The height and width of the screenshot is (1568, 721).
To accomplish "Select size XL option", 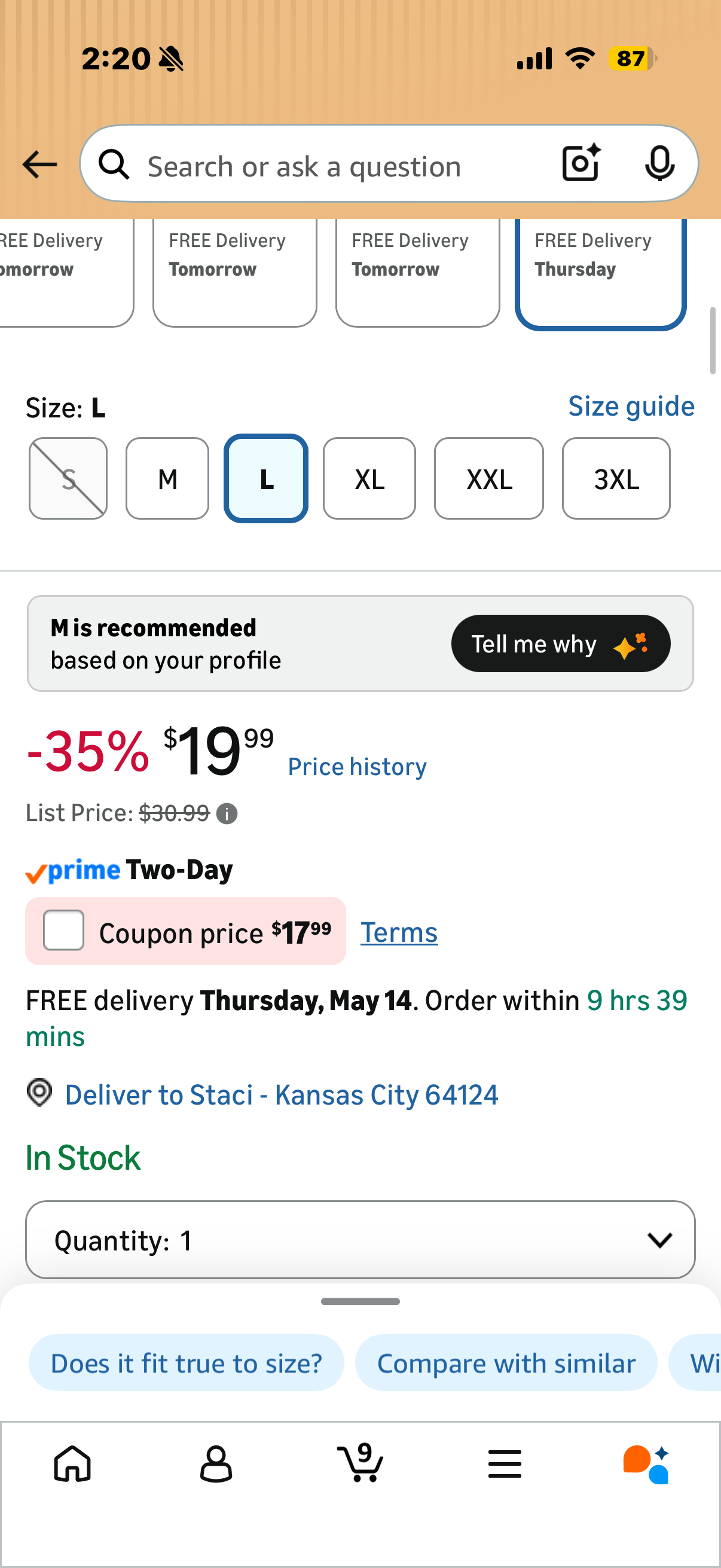I will click(x=369, y=478).
